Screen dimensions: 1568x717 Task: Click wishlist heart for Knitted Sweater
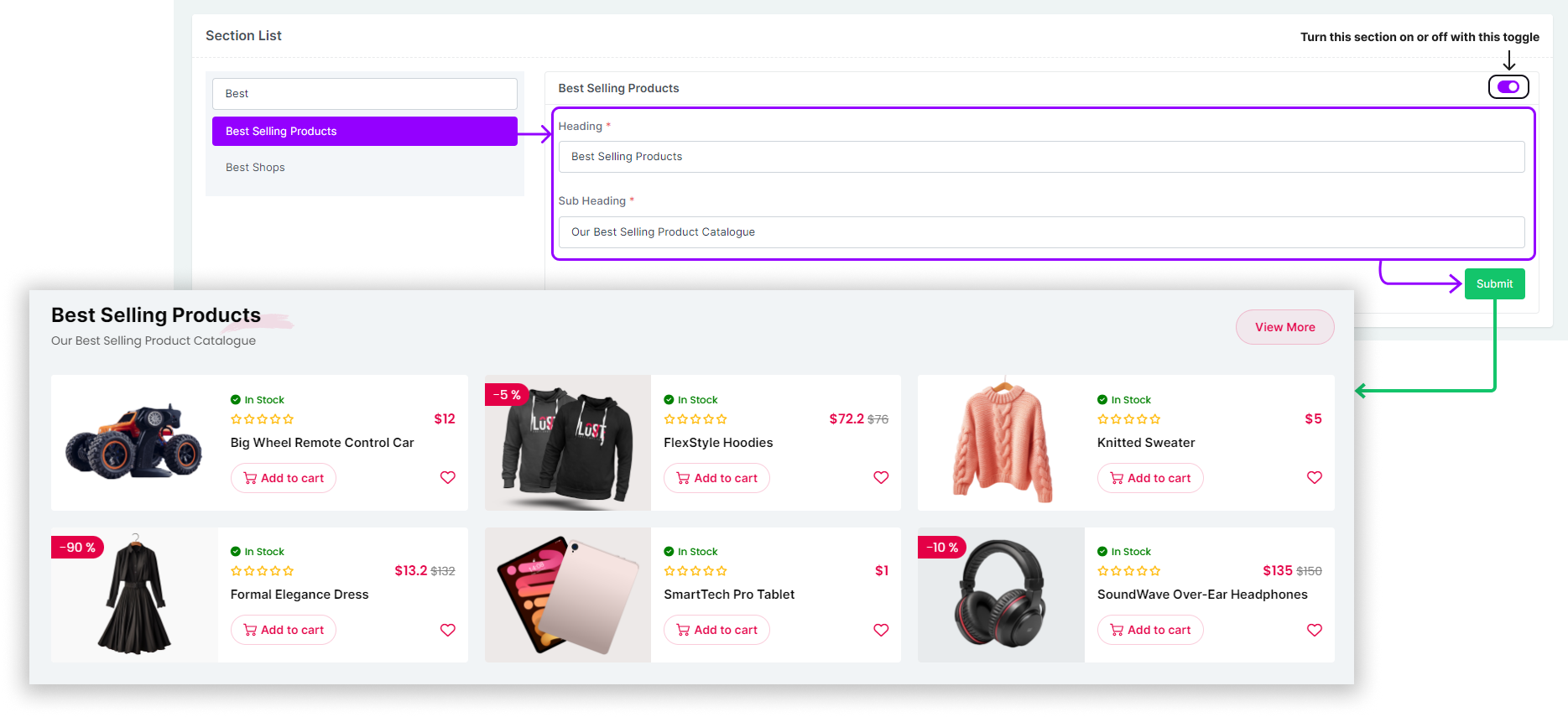coord(1314,478)
